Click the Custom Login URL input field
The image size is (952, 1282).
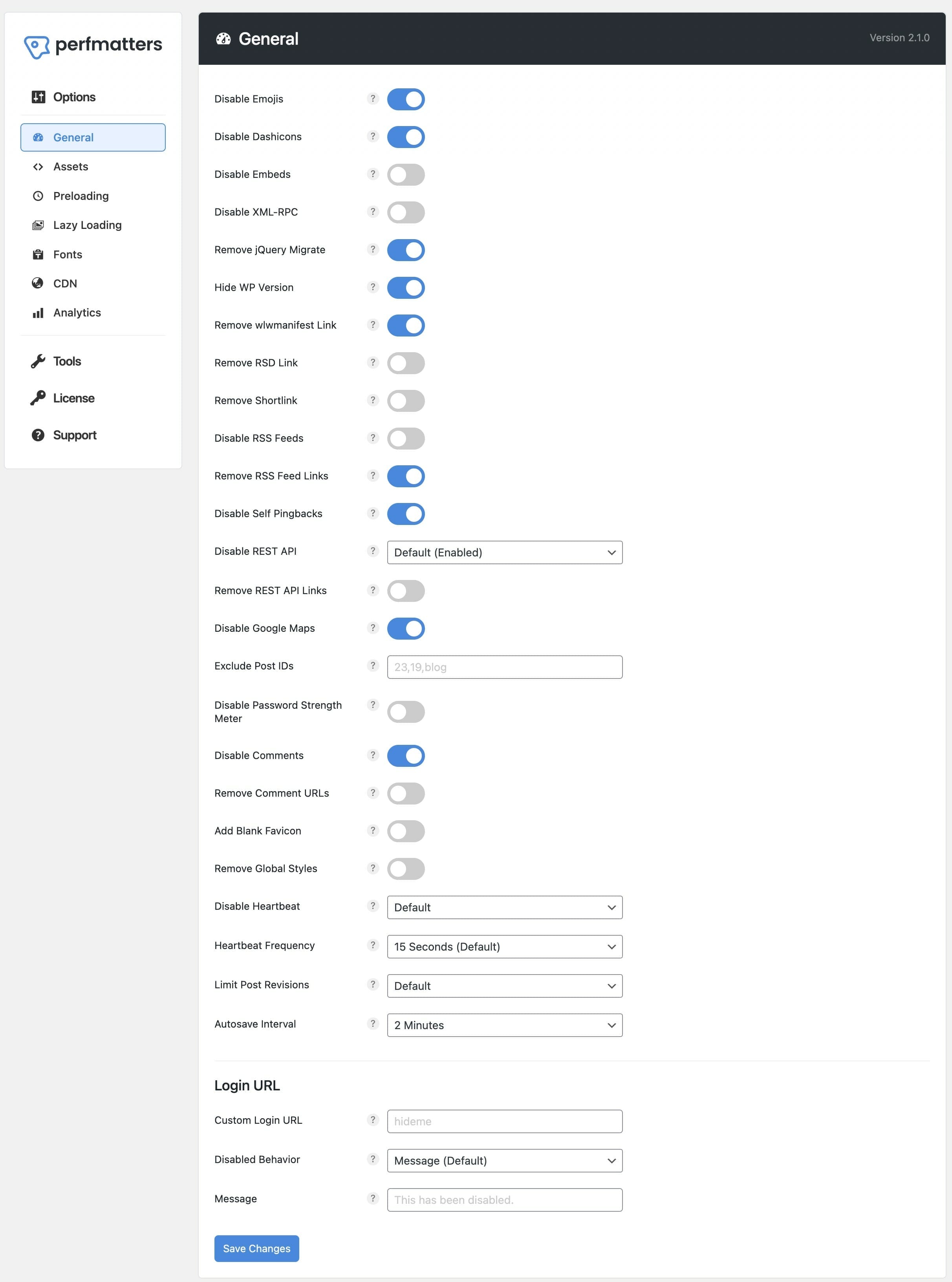[504, 1120]
